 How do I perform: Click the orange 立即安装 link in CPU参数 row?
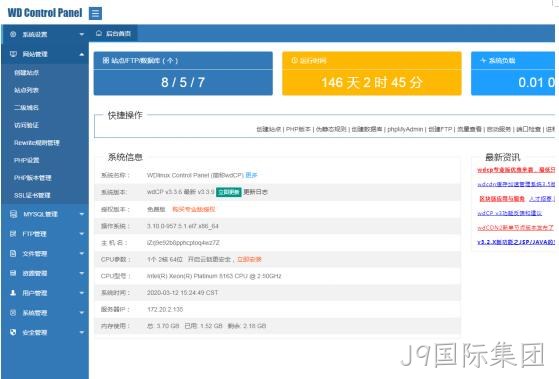249,259
